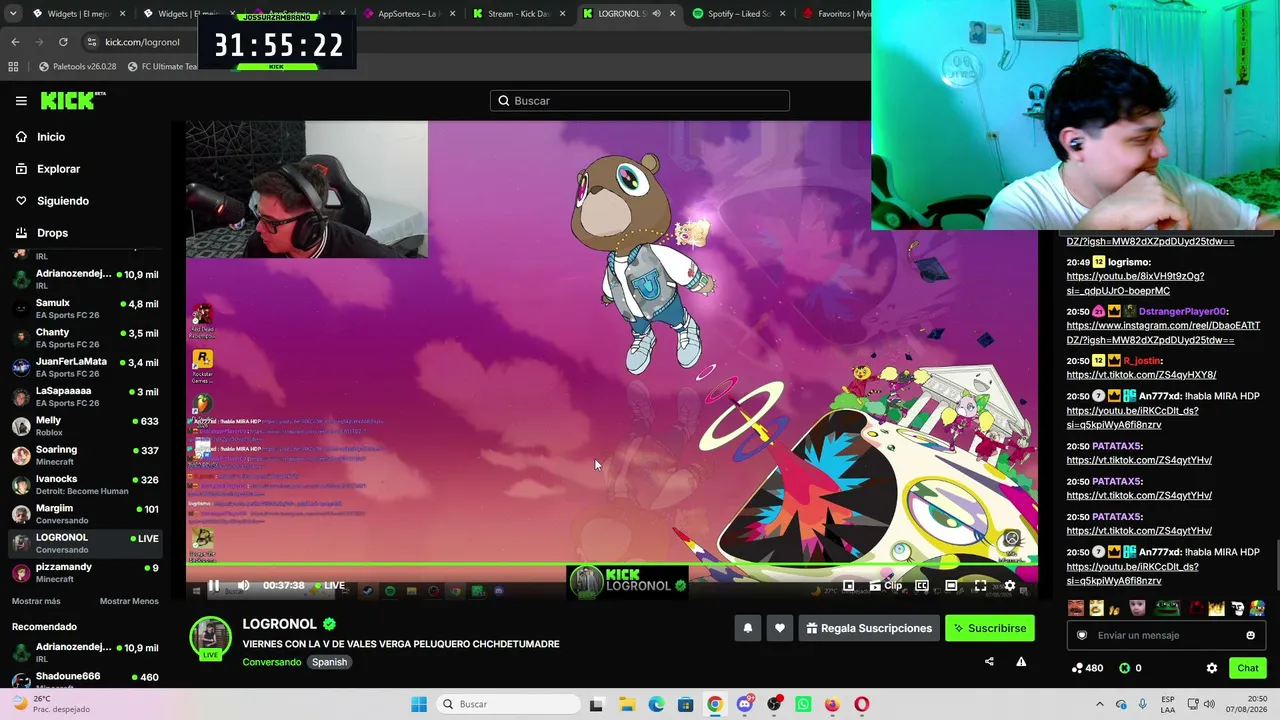The height and width of the screenshot is (720, 1280).
Task: Go back in browser history
Action: click(15, 42)
